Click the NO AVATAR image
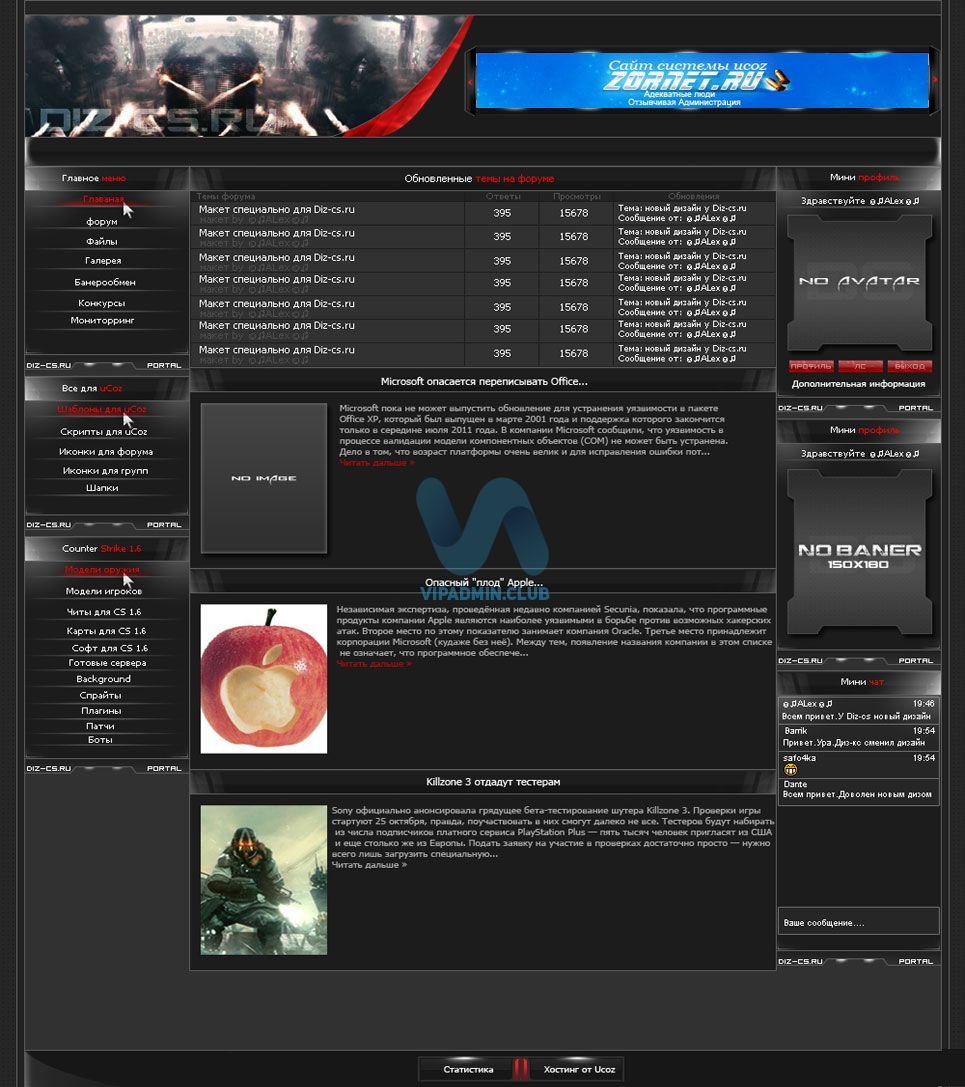Image resolution: width=965 pixels, height=1087 pixels. pyautogui.click(x=860, y=282)
